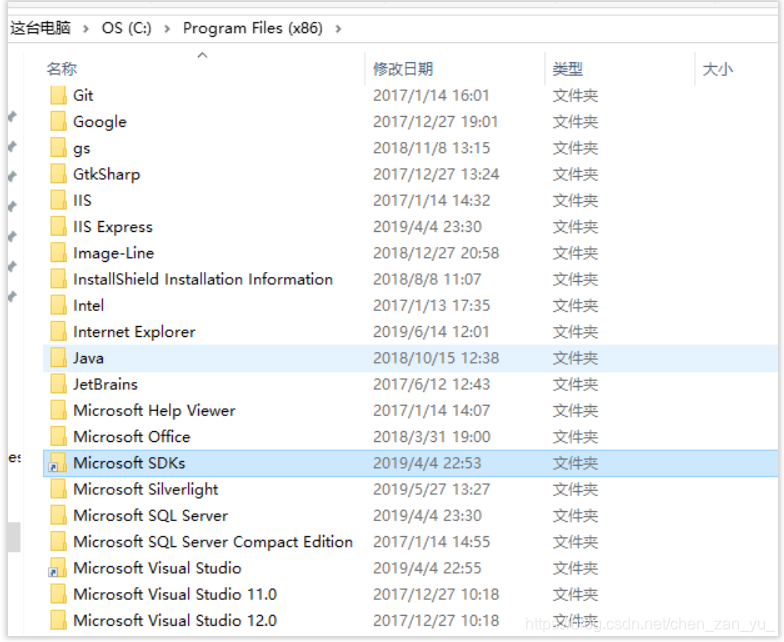Select the JetBrains folder name
Viewport: 784px width, 642px height.
tap(106, 384)
